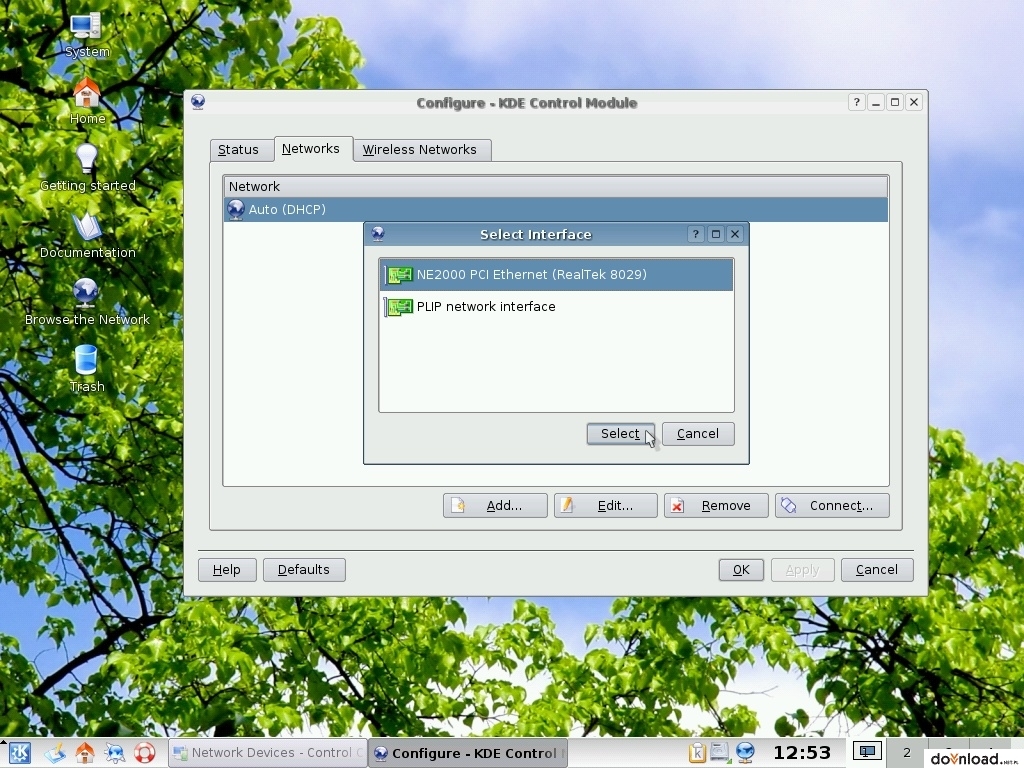Click the Remove network button
This screenshot has height=768, width=1024.
pyautogui.click(x=716, y=505)
